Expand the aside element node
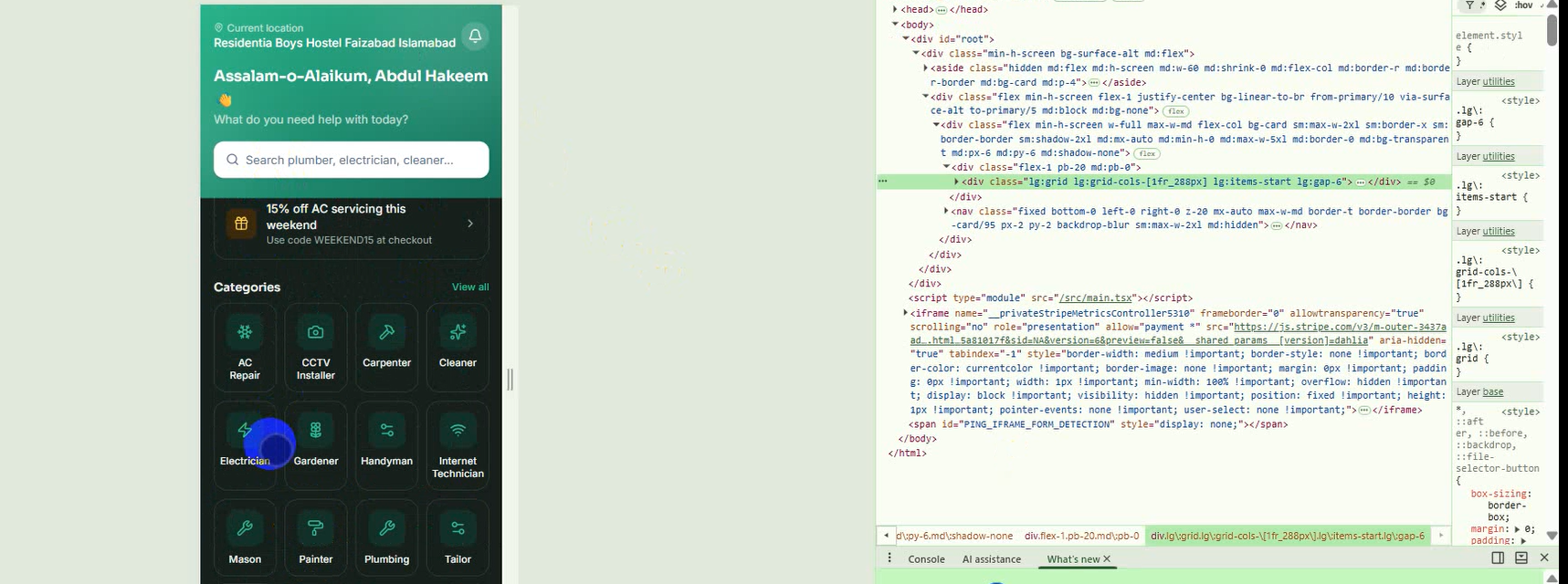This screenshot has width=1568, height=584. pos(926,68)
